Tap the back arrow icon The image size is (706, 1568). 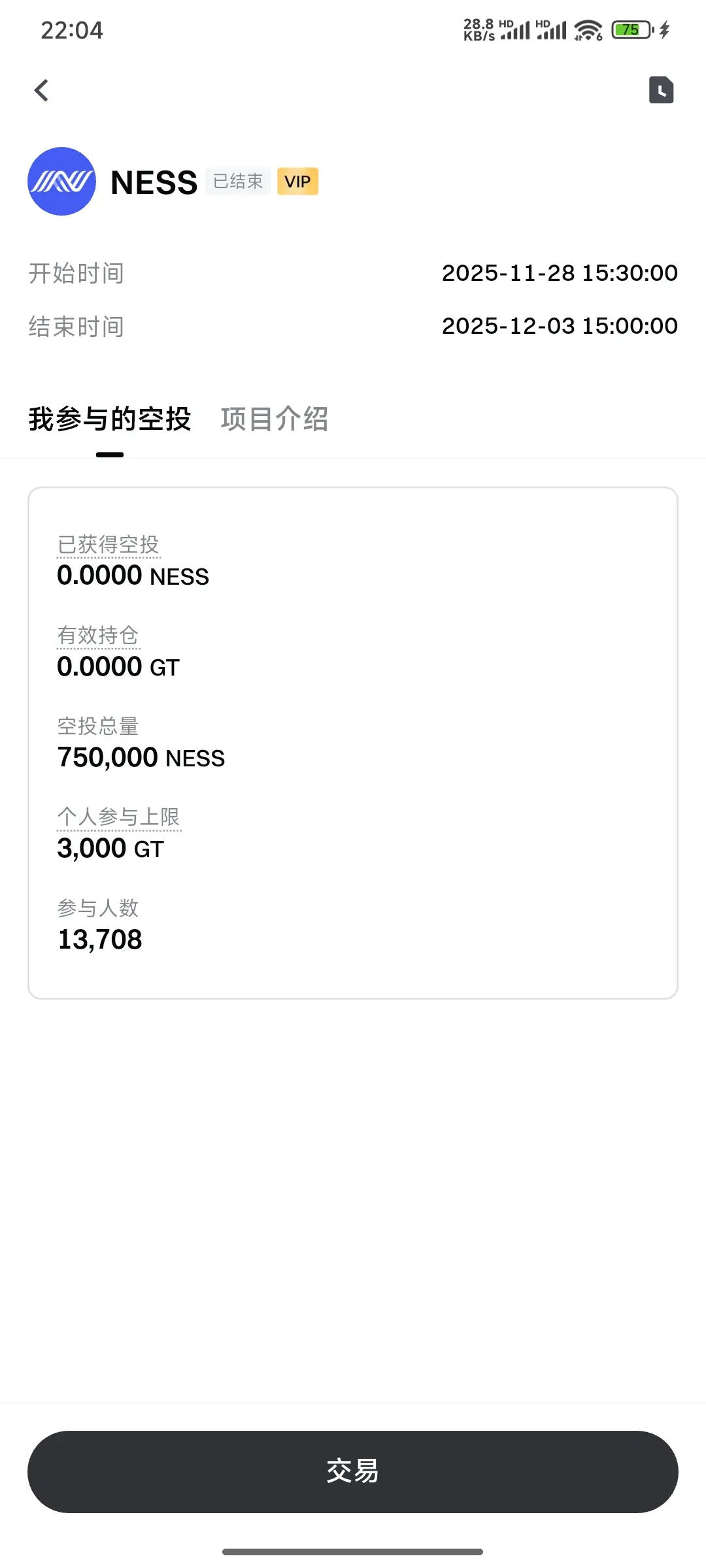tap(41, 90)
